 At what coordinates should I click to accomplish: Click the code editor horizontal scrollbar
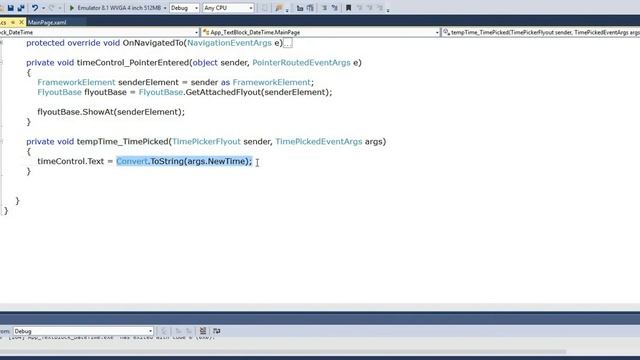[x=320, y=307]
